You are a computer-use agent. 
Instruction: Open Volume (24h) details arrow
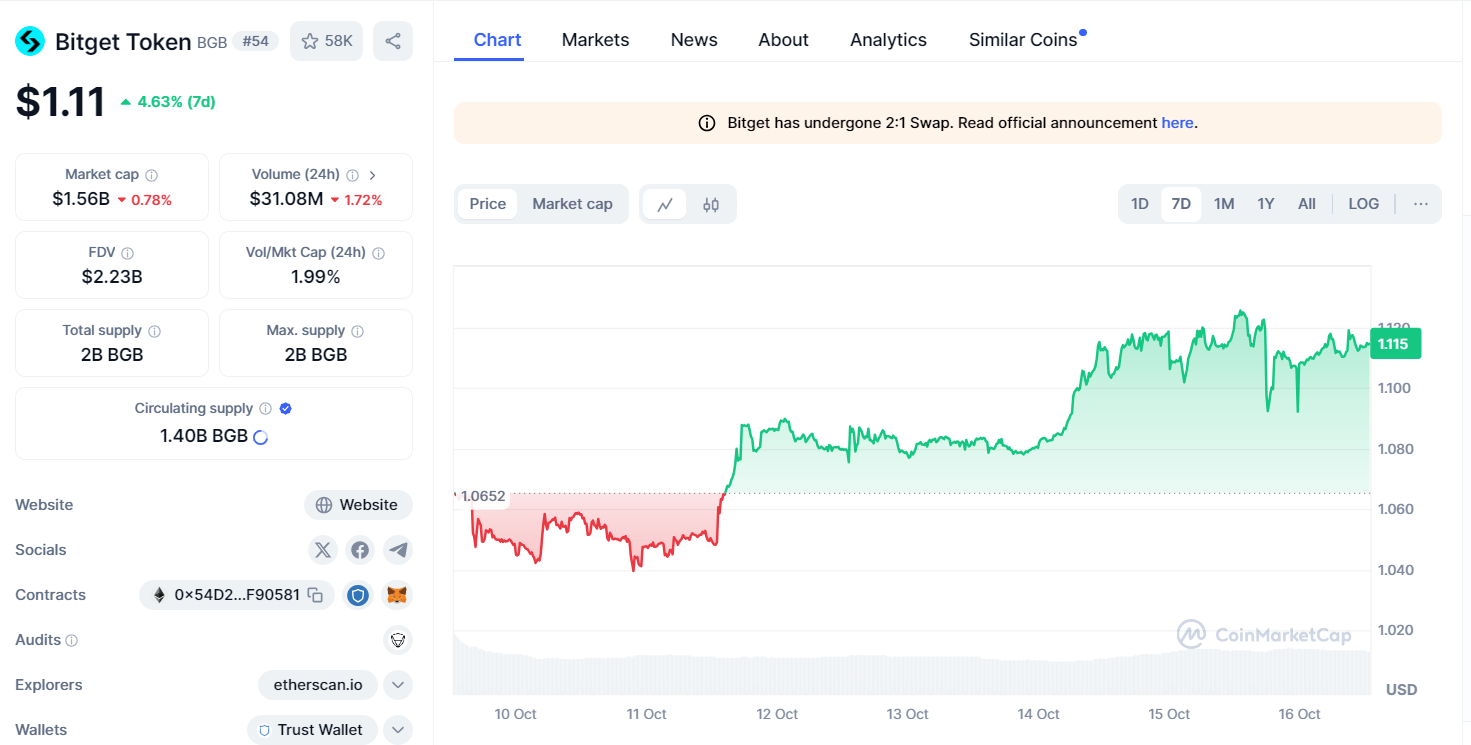(373, 175)
